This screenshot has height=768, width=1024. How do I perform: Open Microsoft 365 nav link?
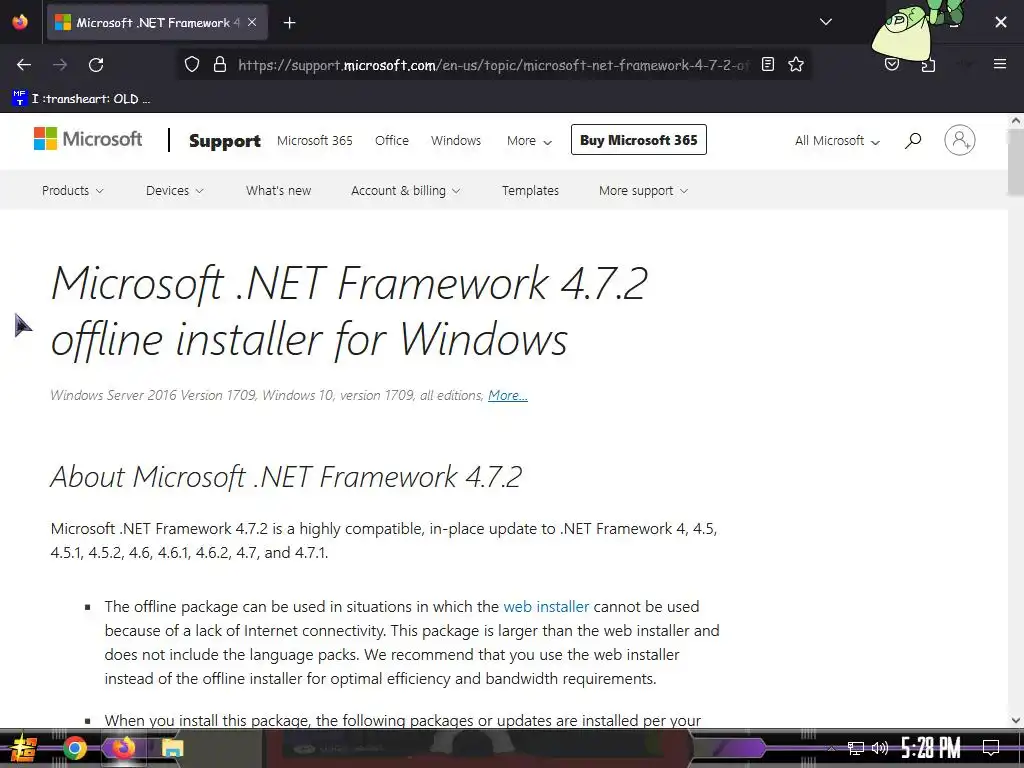point(315,140)
